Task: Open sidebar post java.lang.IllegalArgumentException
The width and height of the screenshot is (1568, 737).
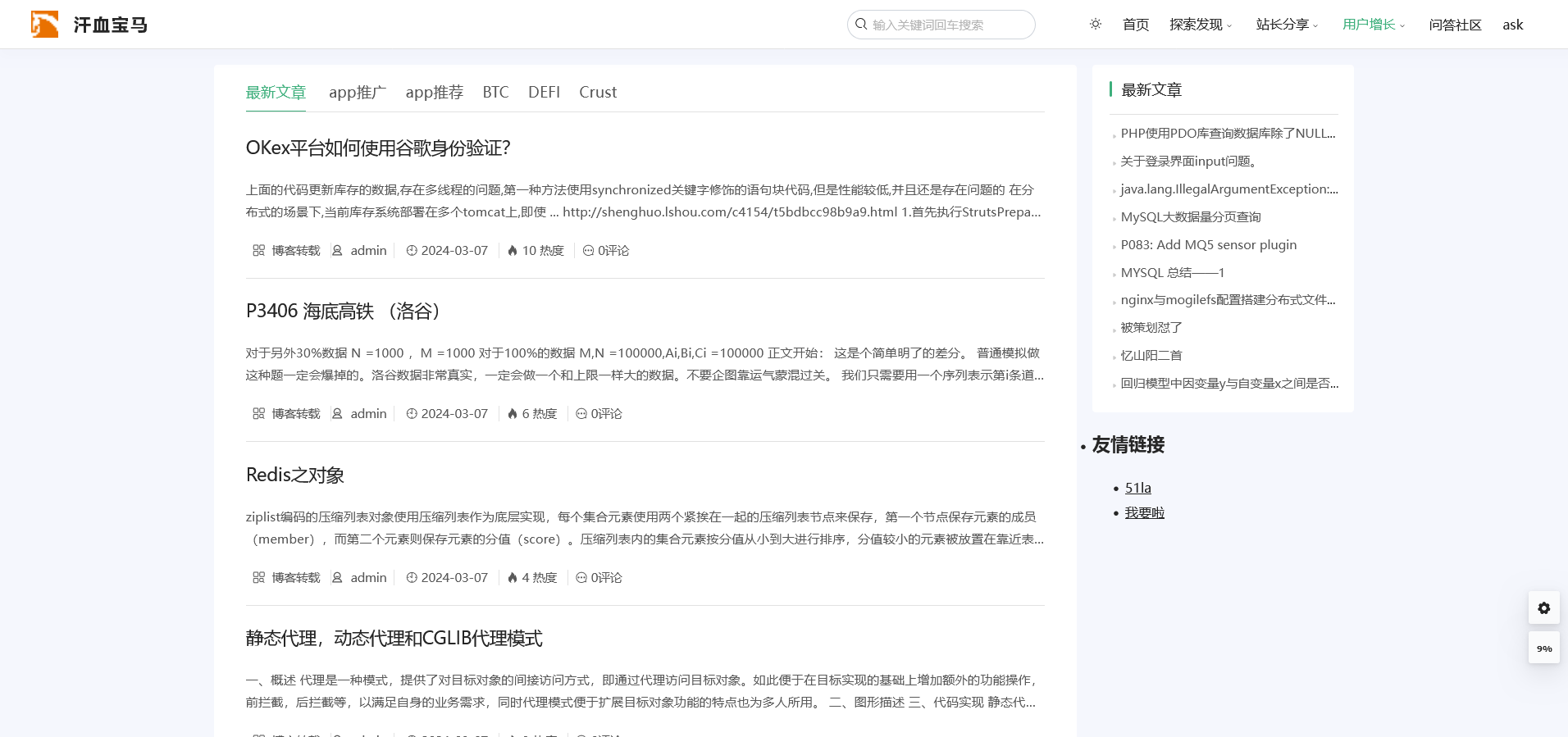Action: click(1229, 189)
